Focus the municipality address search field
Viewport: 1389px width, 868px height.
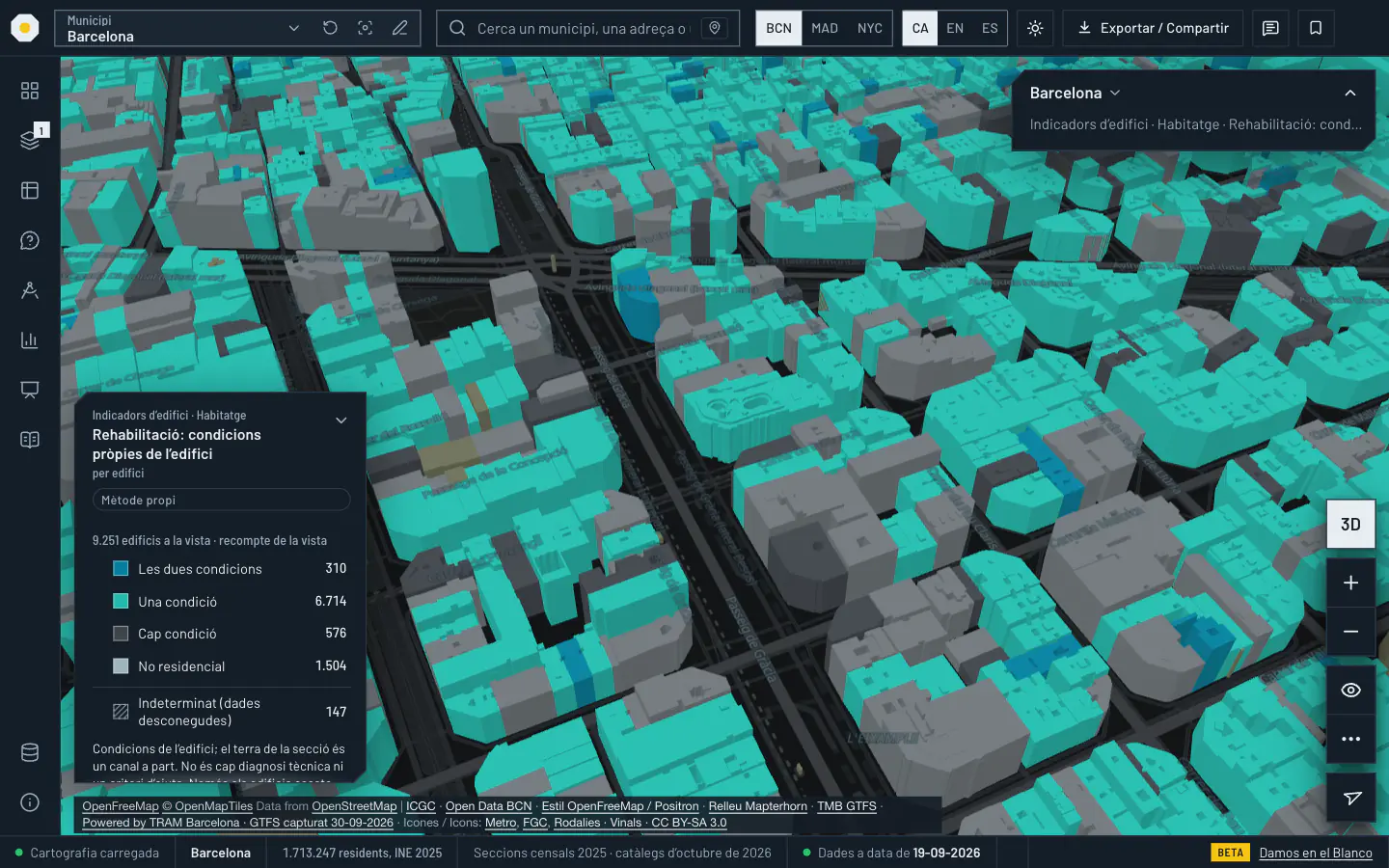(582, 28)
